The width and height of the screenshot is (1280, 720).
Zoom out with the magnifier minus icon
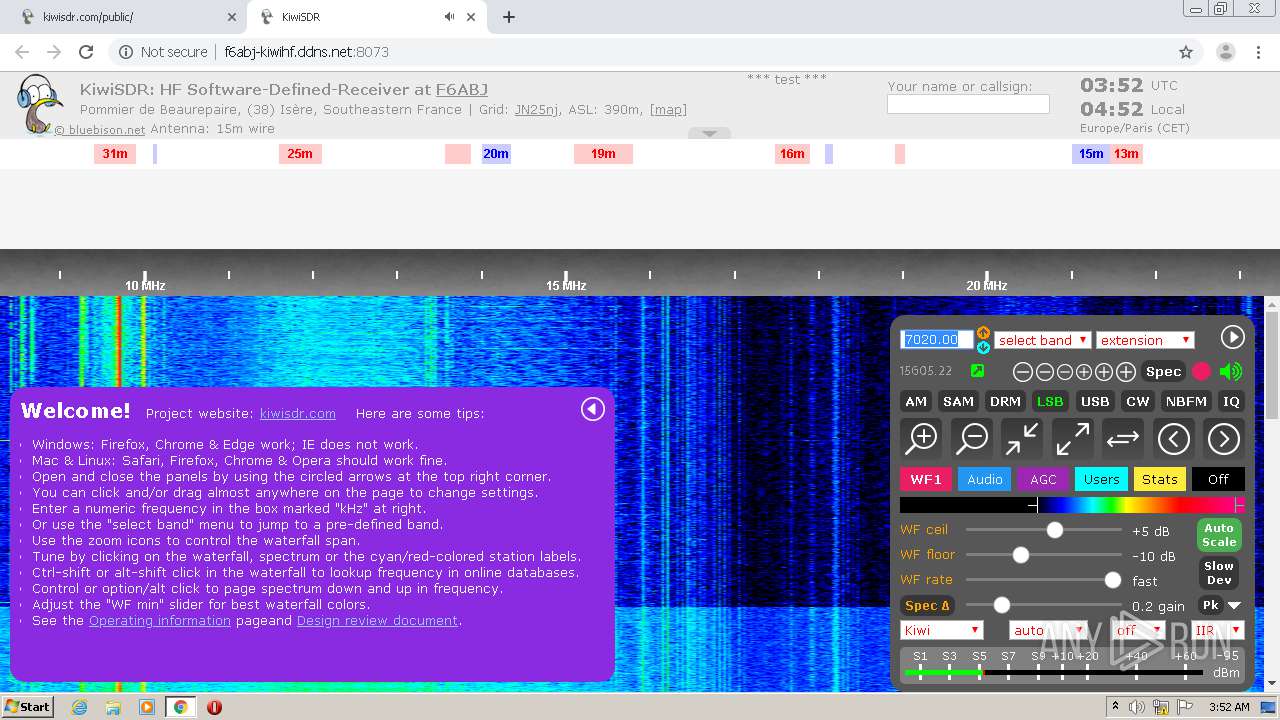972,438
